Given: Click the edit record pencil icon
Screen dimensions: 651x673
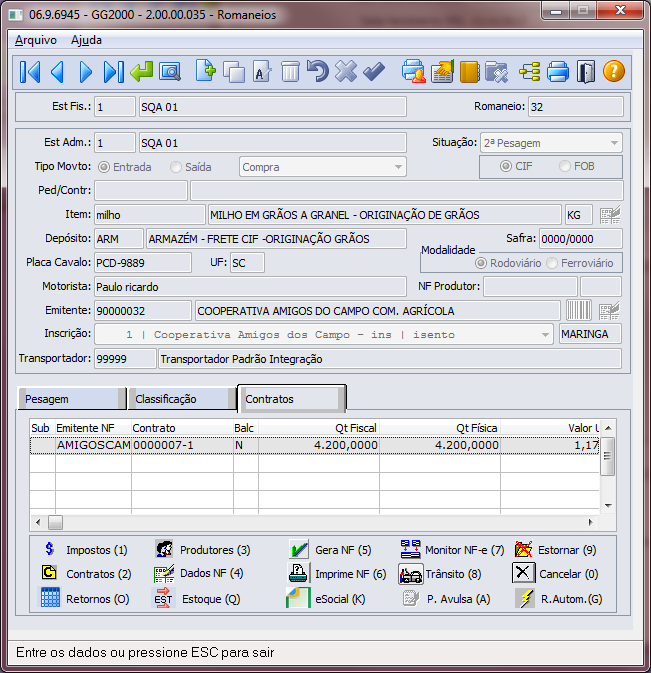Looking at the screenshot, I should click(x=262, y=72).
